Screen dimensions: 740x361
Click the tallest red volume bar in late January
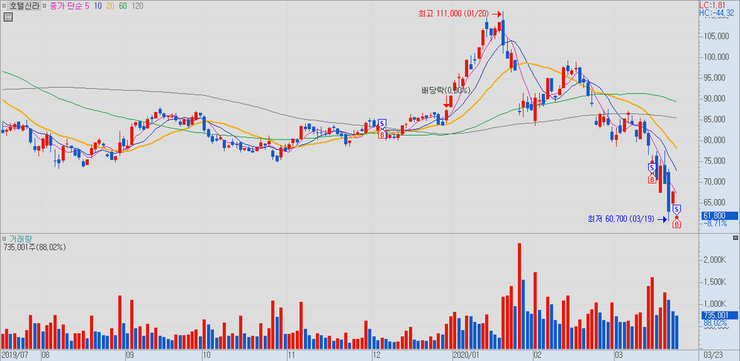(x=519, y=296)
